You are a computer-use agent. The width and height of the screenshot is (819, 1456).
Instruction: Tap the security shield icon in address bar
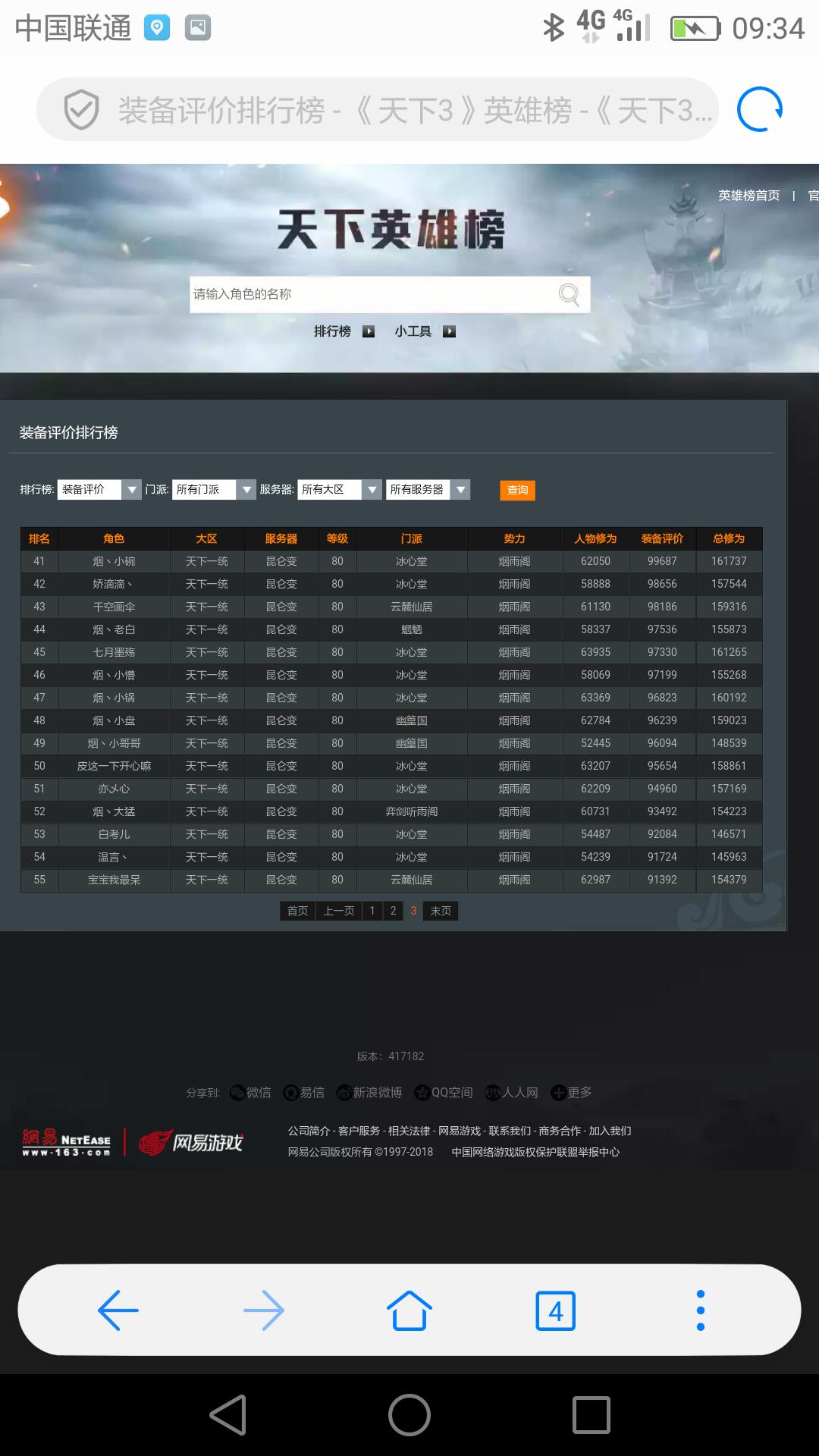(x=81, y=110)
